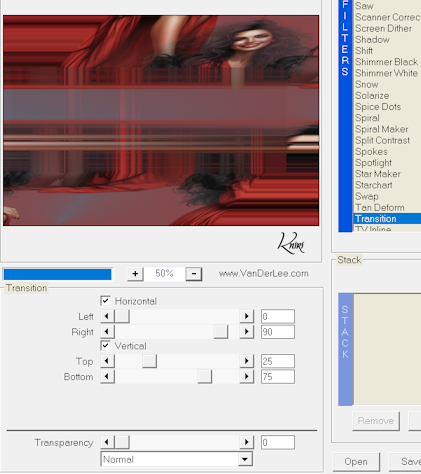
Task: Click the zoom in plus button
Action: click(x=135, y=274)
